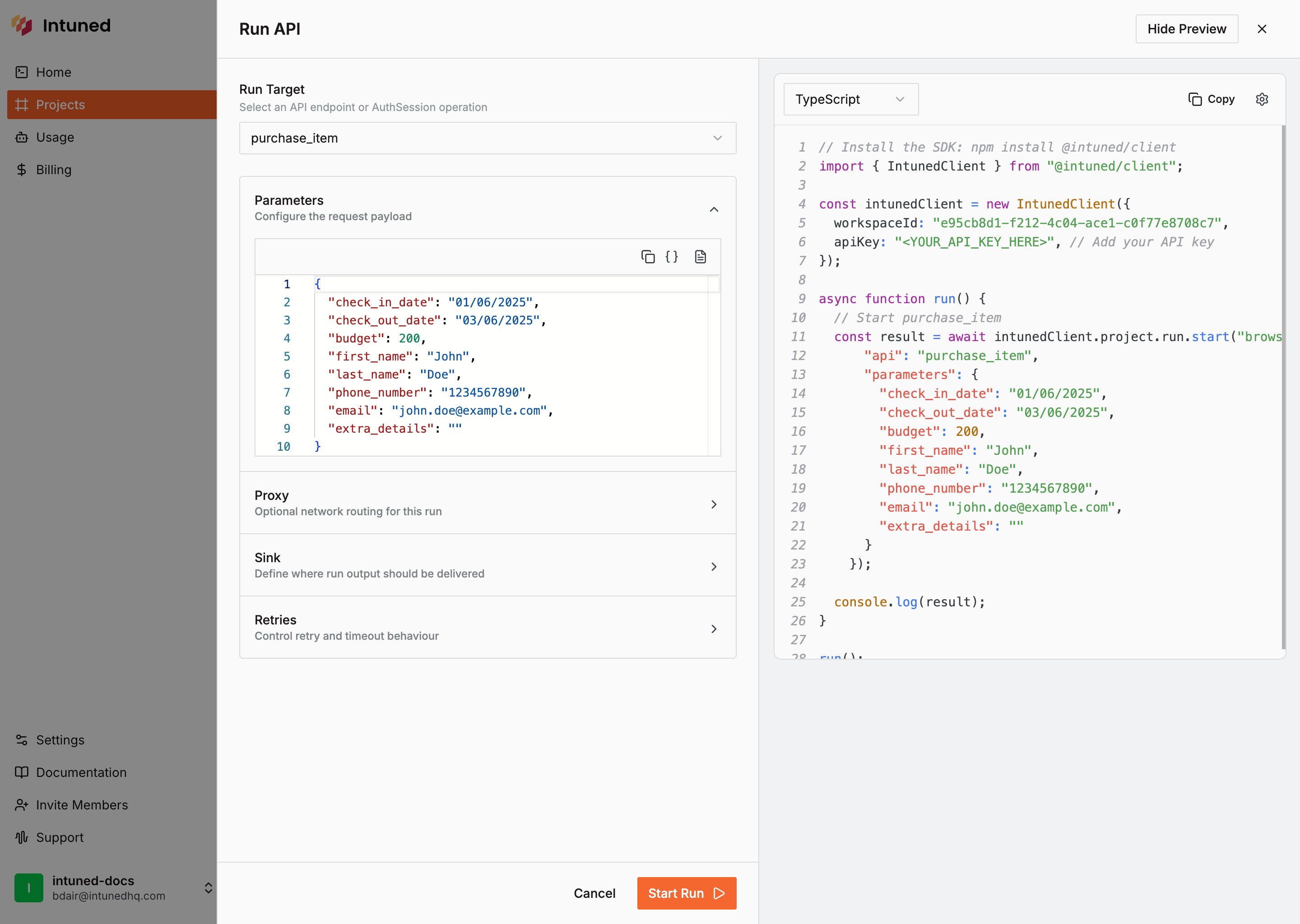The image size is (1300, 924).
Task: Click Hide Preview button
Action: pyautogui.click(x=1187, y=29)
